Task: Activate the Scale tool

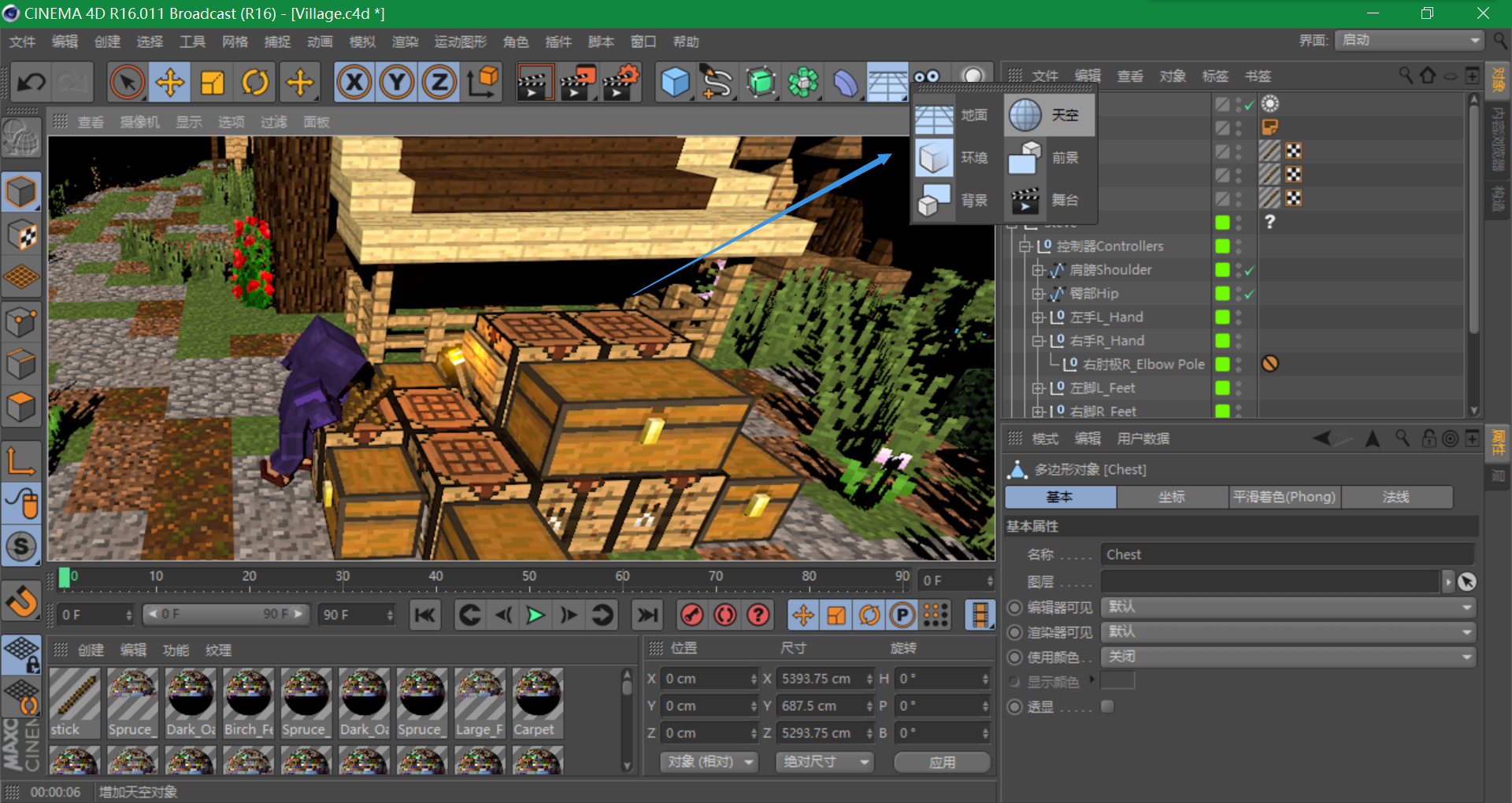Action: pyautogui.click(x=213, y=82)
